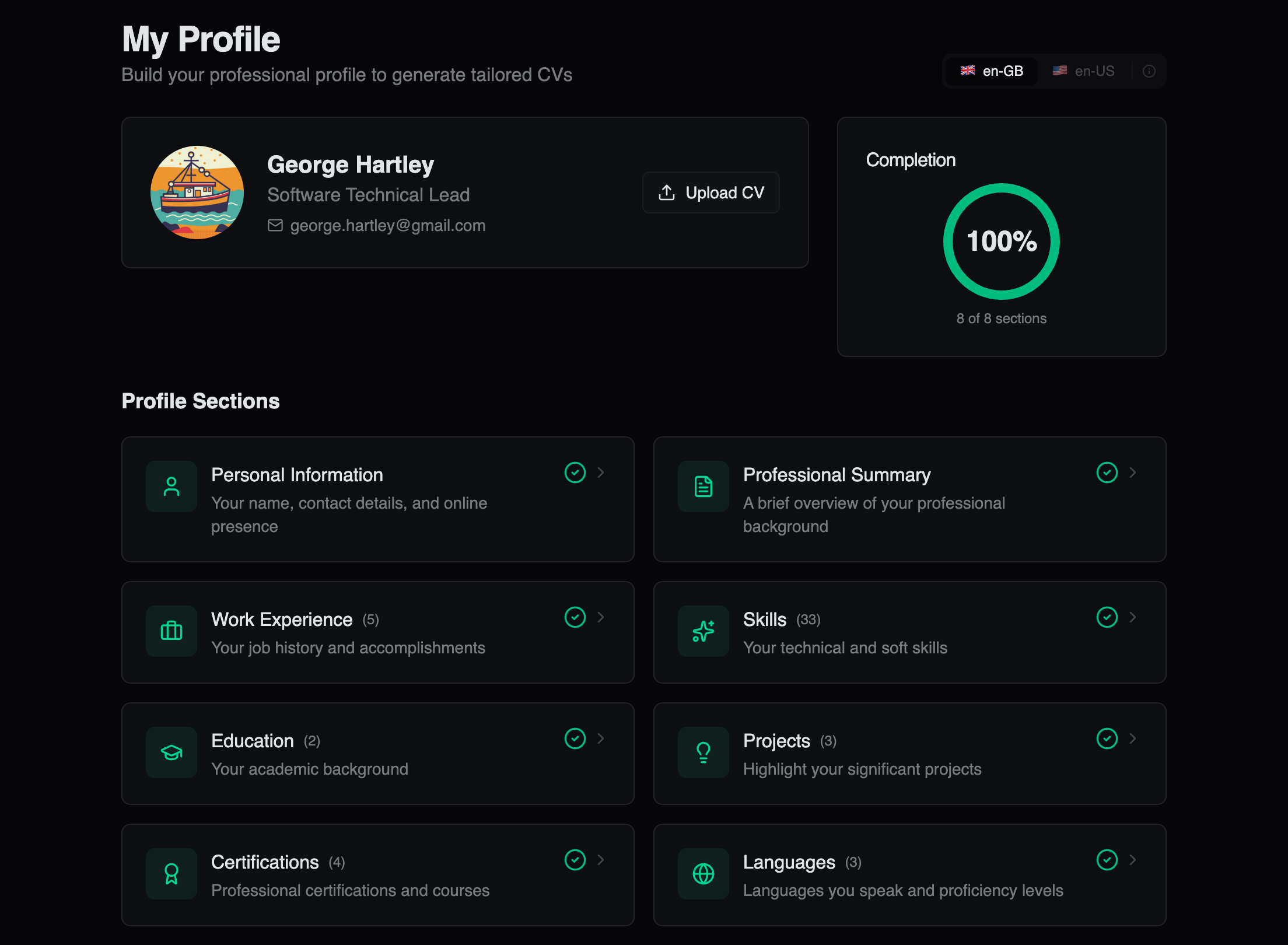Switch locale to en-US
Screen dimensions: 1288x945
(1084, 71)
